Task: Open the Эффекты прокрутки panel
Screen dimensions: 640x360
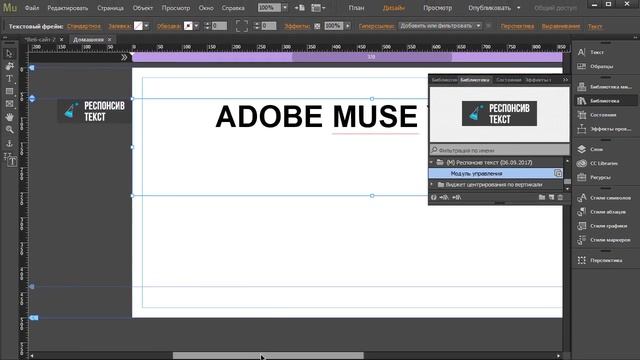Action: point(604,129)
